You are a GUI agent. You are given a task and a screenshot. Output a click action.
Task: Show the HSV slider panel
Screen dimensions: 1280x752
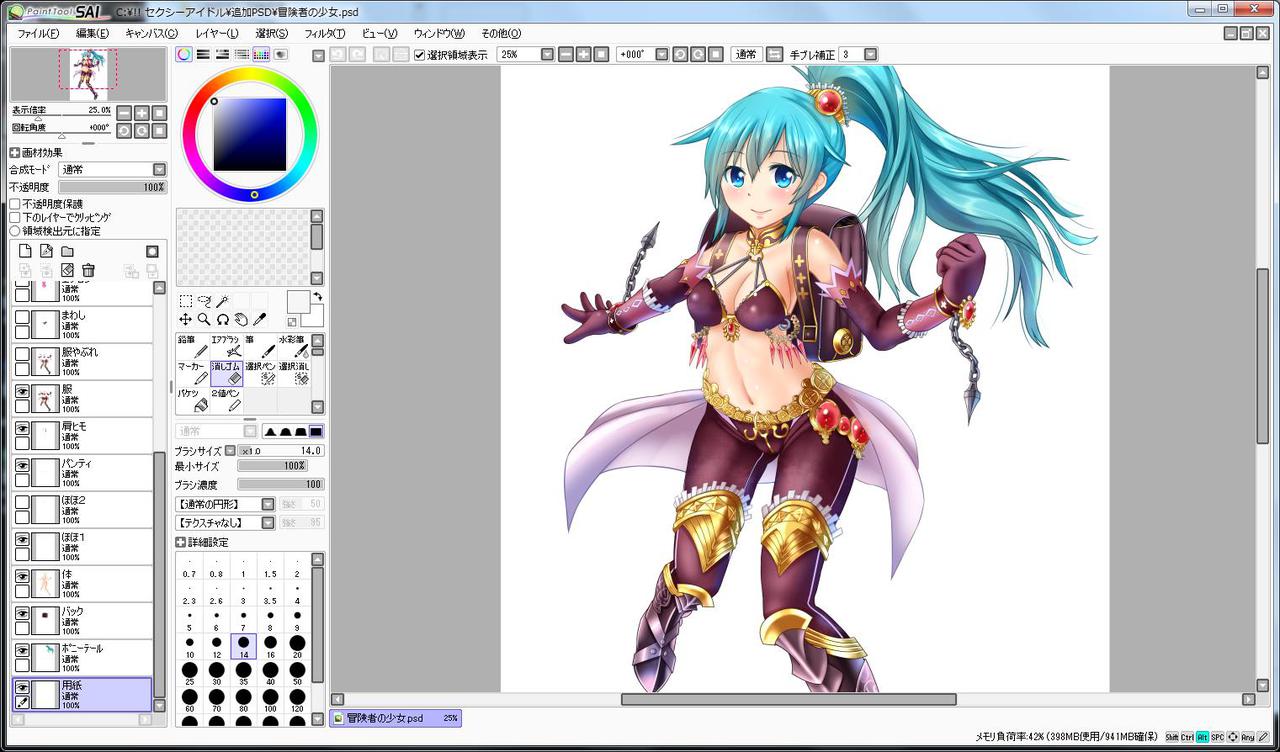click(222, 55)
